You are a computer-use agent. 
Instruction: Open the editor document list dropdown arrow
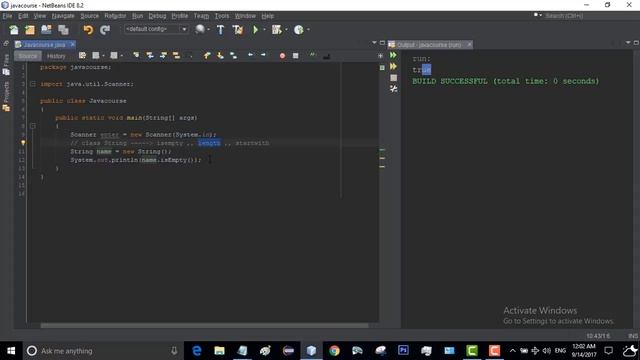pos(374,43)
